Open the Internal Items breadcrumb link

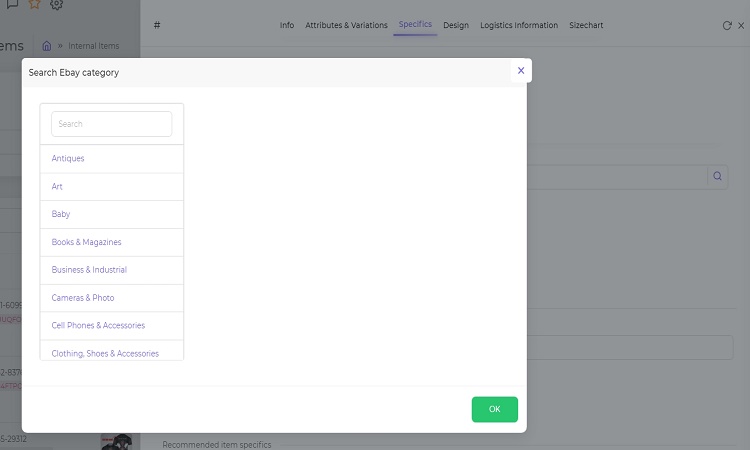[x=94, y=46]
